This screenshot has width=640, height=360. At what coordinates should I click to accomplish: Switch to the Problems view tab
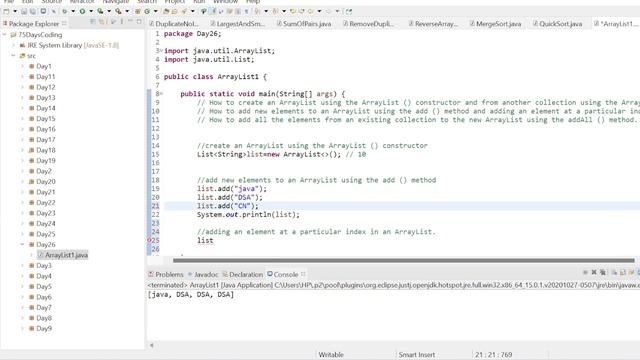coord(166,274)
